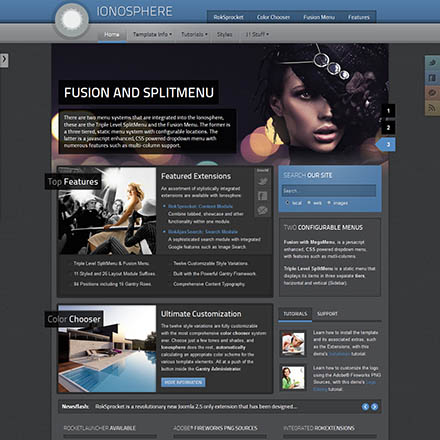Open Color Chooser in top menu
Viewport: 440px width, 440px height.
(x=273, y=17)
